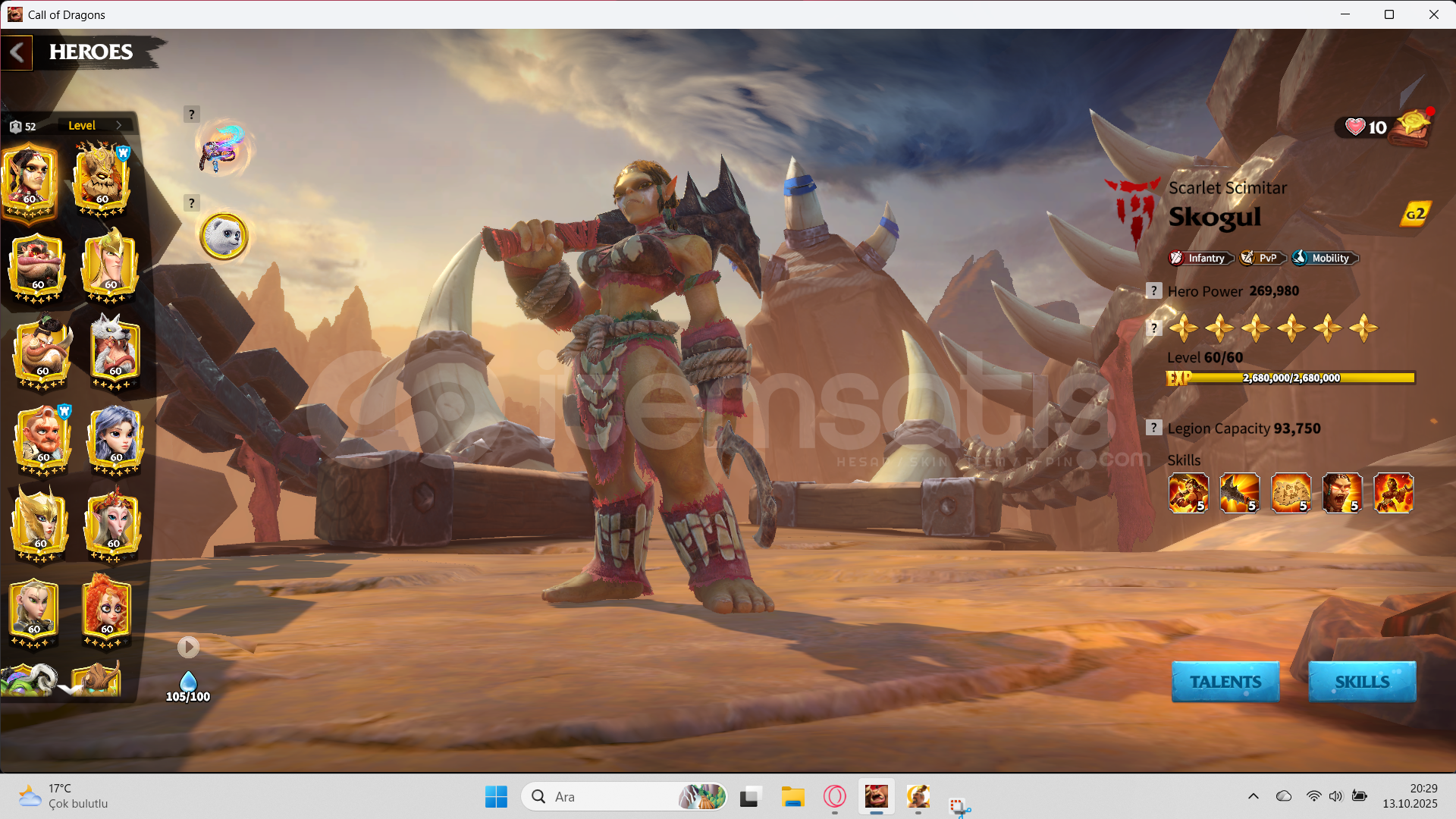Image resolution: width=1456 pixels, height=819 pixels.
Task: Click the Mobility tag
Action: (x=1324, y=259)
